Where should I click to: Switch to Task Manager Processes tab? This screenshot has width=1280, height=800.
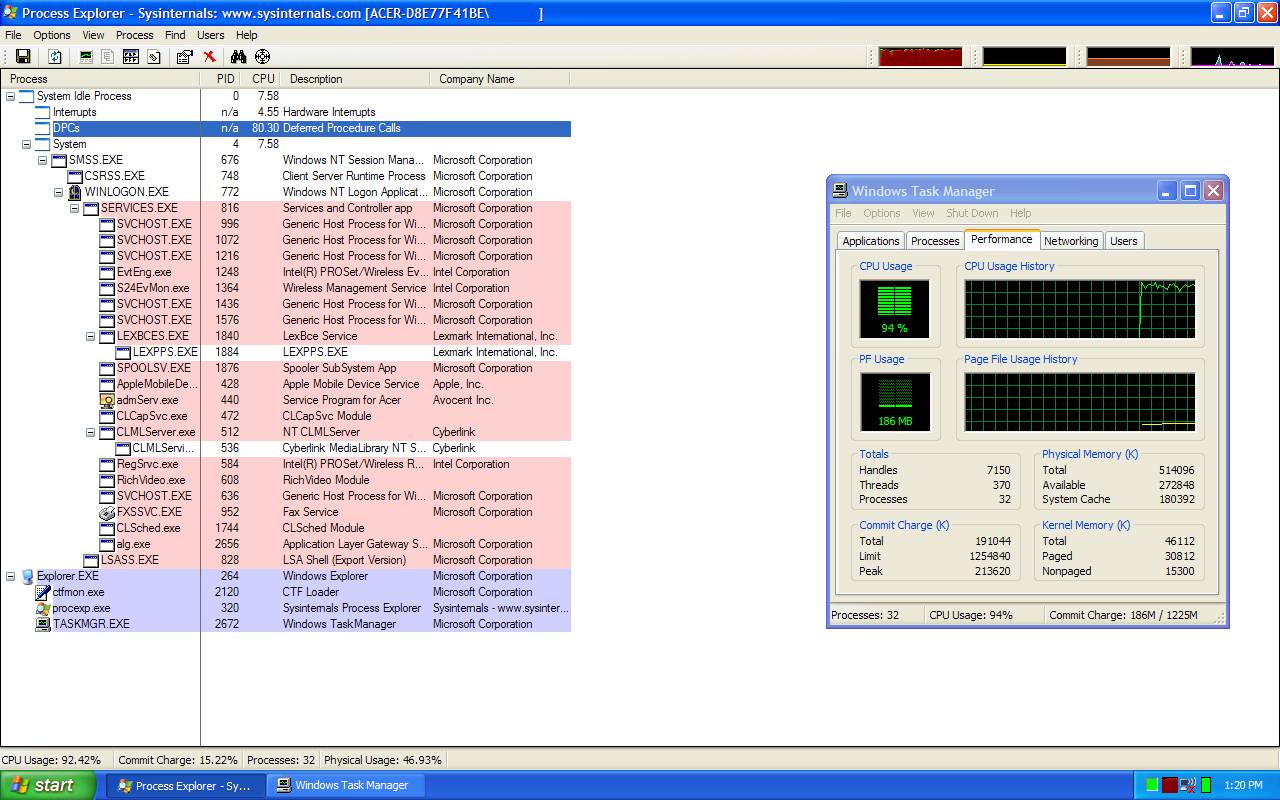tap(935, 241)
